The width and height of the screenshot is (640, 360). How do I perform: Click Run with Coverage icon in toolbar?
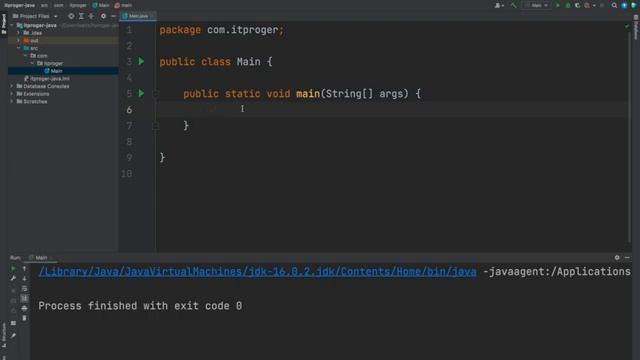[x=577, y=5]
